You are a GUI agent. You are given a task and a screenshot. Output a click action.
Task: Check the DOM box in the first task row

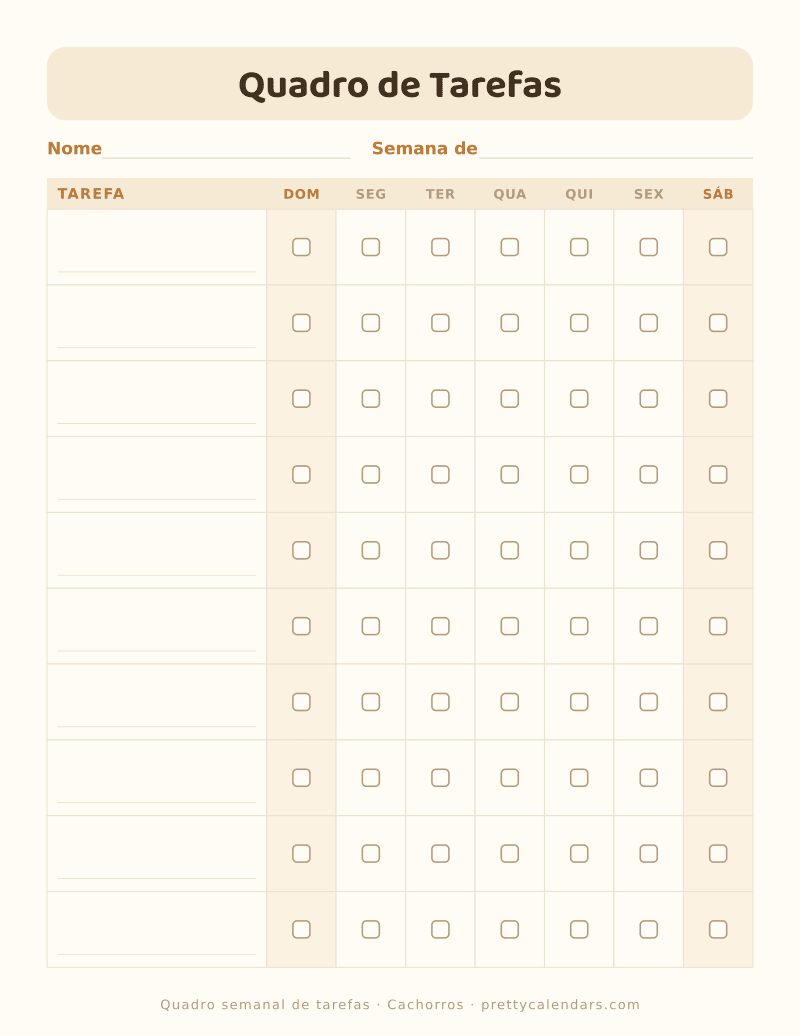301,247
